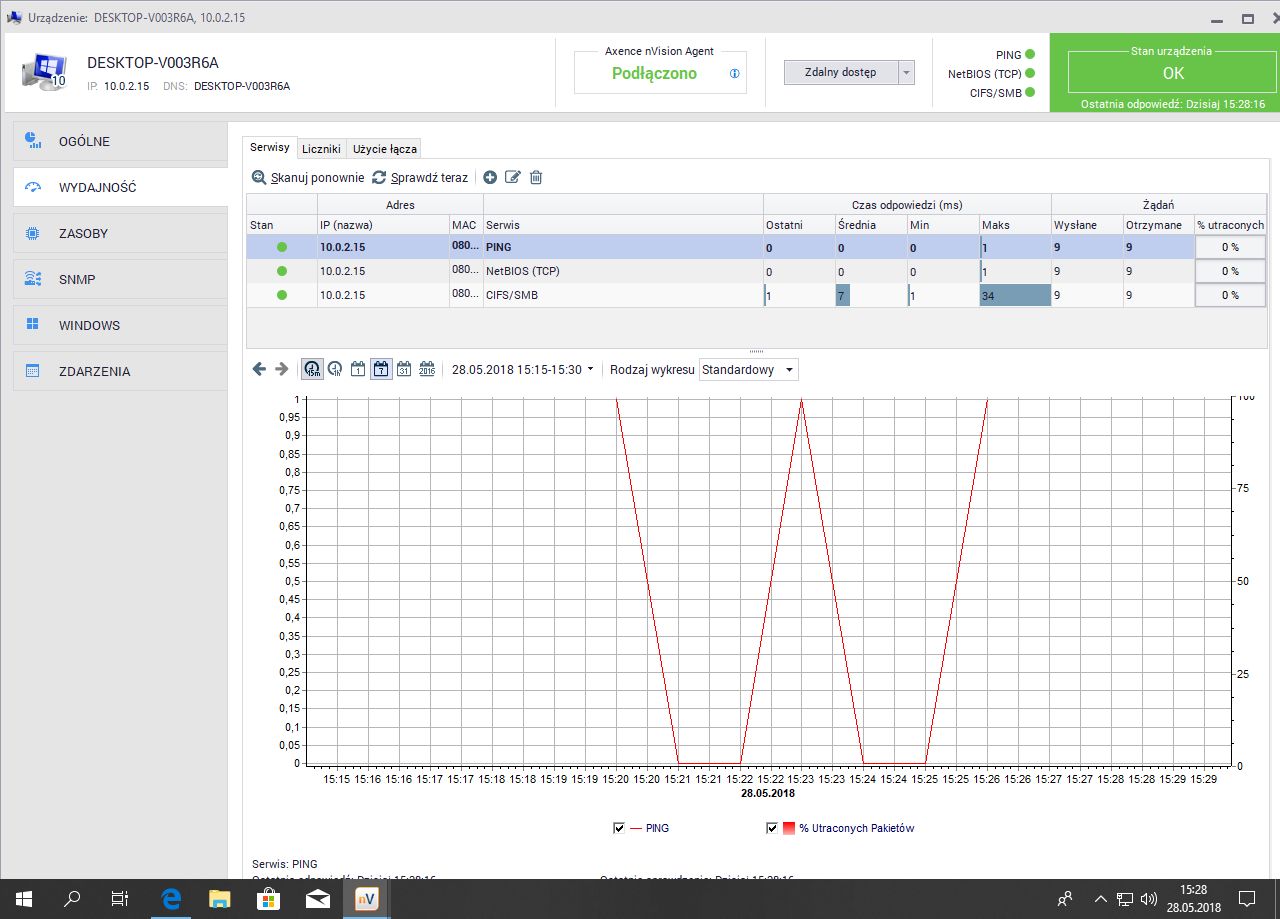Select the yearly 2016 calendar range icon
The height and width of the screenshot is (919, 1280).
point(427,369)
